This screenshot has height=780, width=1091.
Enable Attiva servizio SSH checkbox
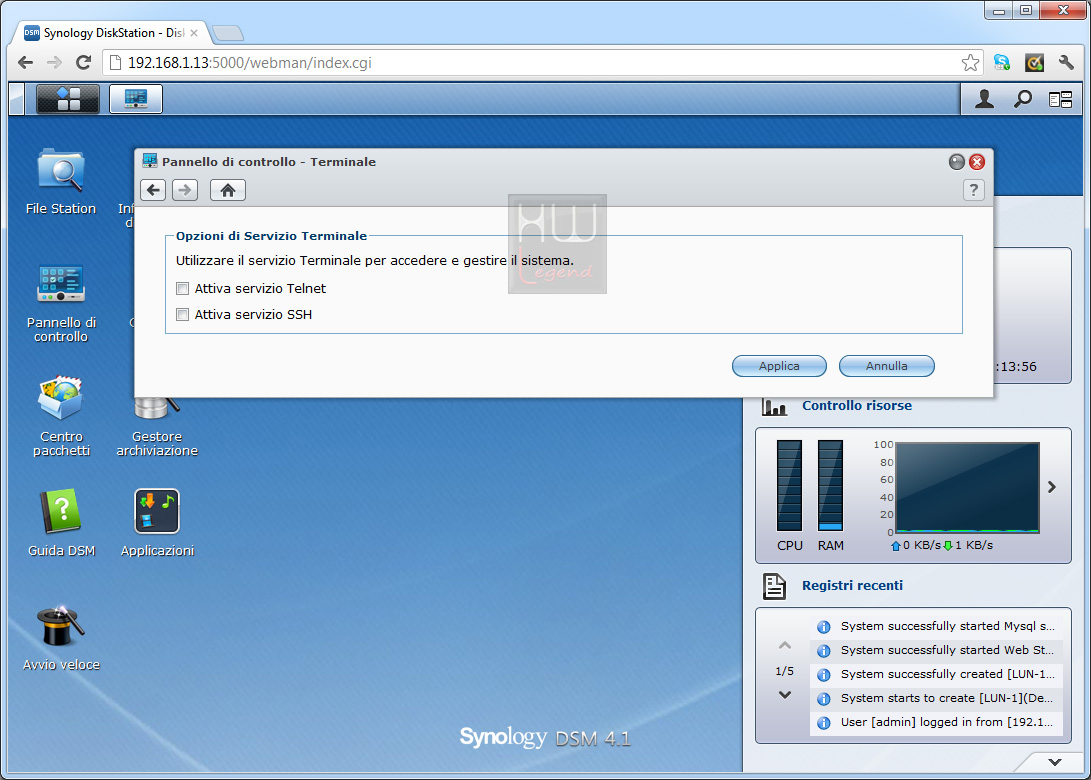pyautogui.click(x=182, y=315)
